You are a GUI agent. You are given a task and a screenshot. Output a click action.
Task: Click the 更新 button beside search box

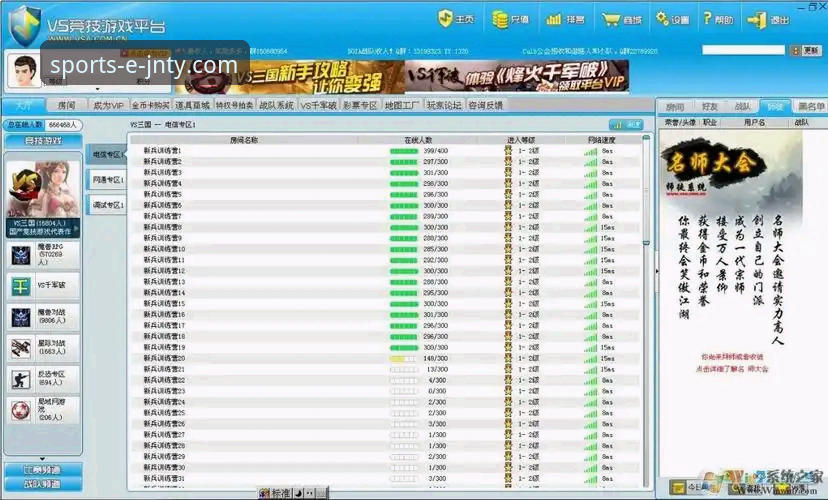click(x=806, y=51)
